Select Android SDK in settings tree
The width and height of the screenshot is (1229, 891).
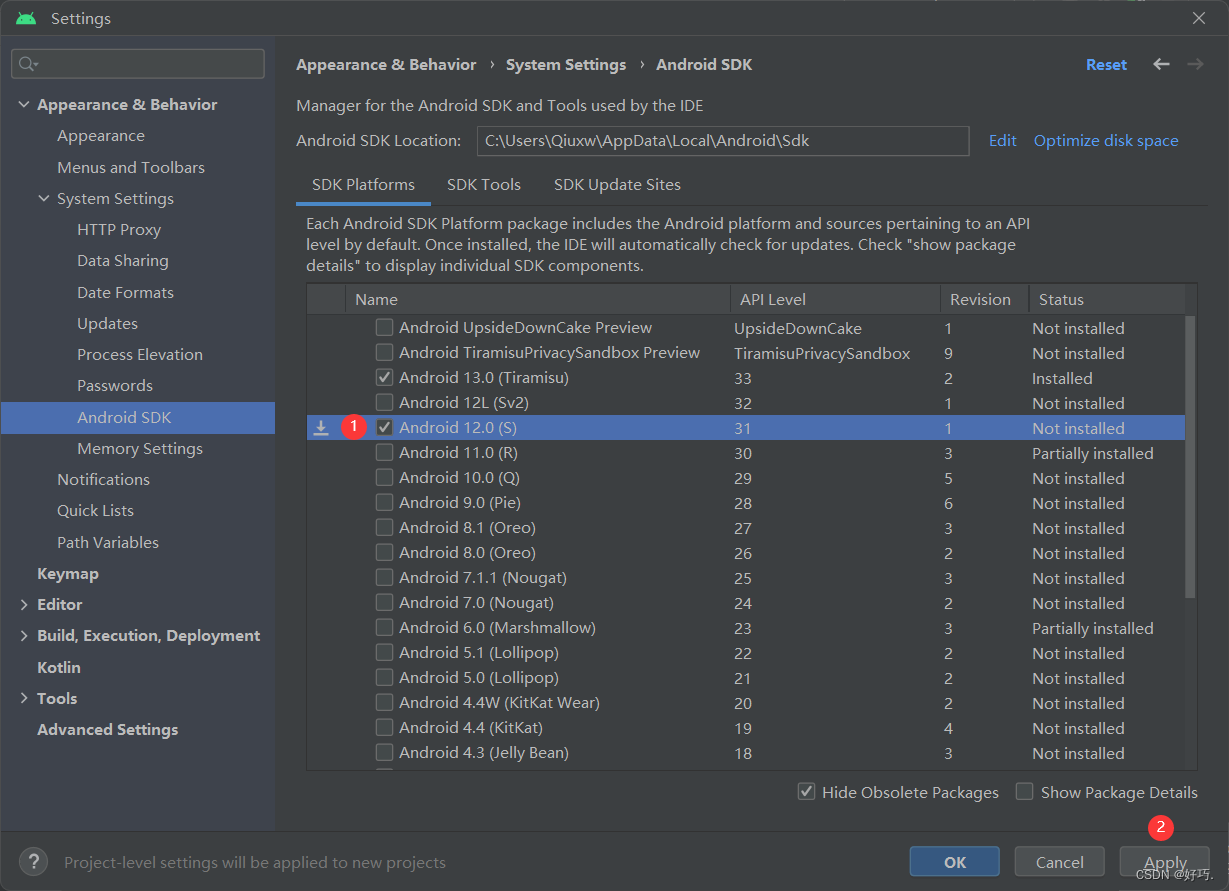(x=138, y=418)
